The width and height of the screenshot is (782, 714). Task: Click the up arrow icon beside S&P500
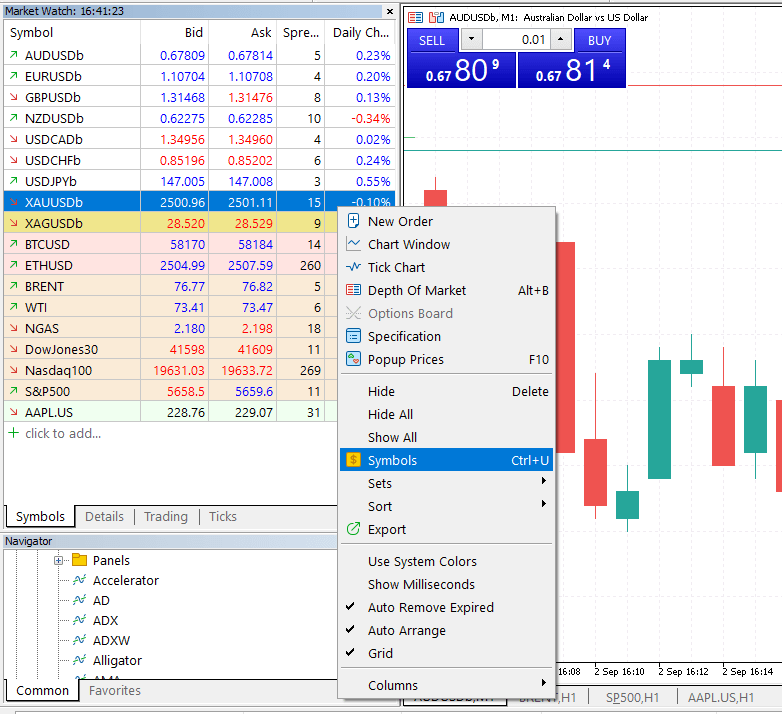tap(13, 391)
